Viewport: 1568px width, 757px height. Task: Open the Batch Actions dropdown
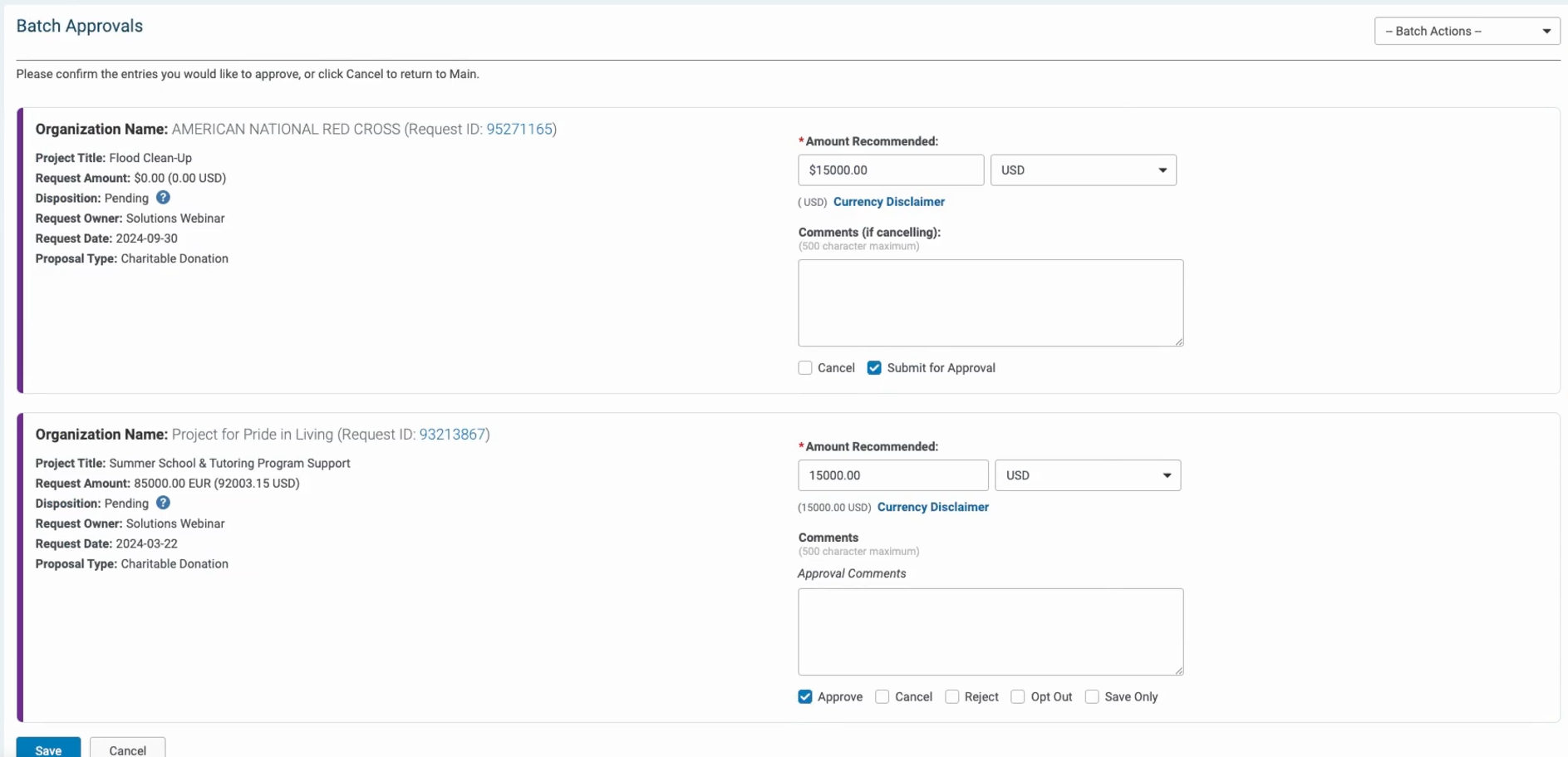click(1467, 31)
